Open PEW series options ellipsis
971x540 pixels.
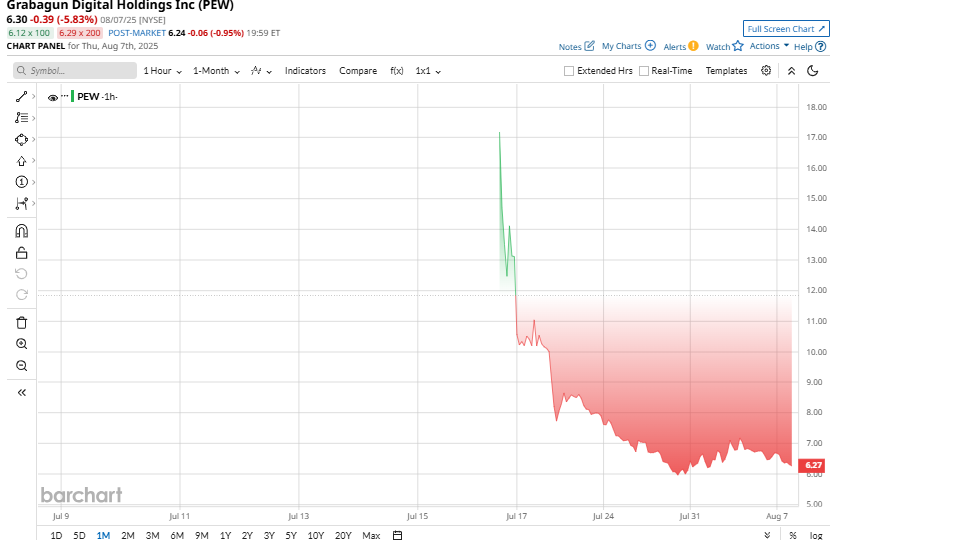point(64,96)
